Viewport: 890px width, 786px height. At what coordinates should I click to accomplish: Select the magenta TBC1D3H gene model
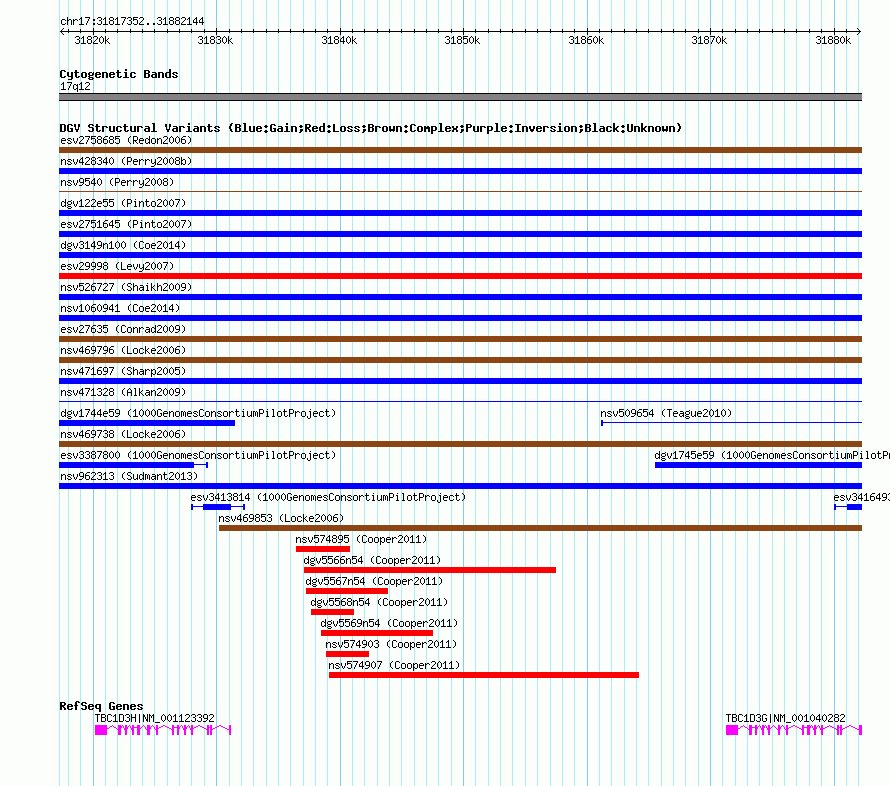click(163, 730)
